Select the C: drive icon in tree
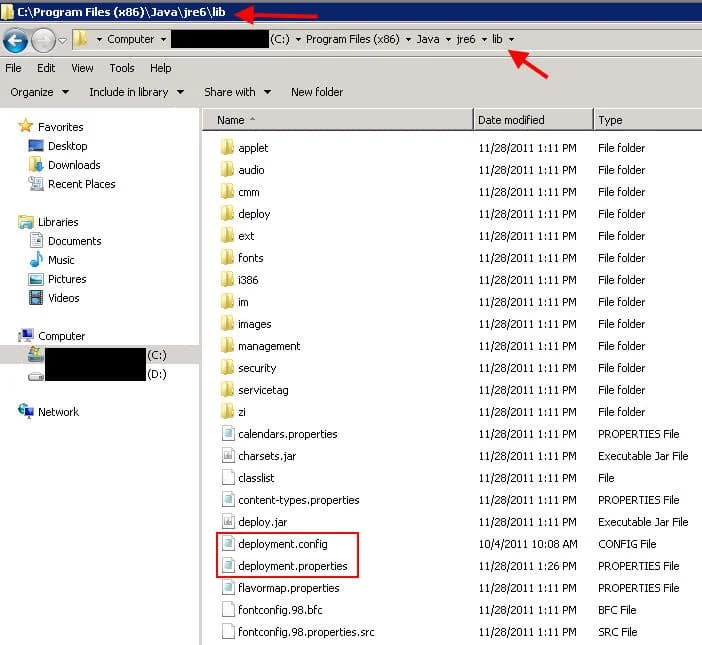The width and height of the screenshot is (702, 645). click(x=36, y=355)
